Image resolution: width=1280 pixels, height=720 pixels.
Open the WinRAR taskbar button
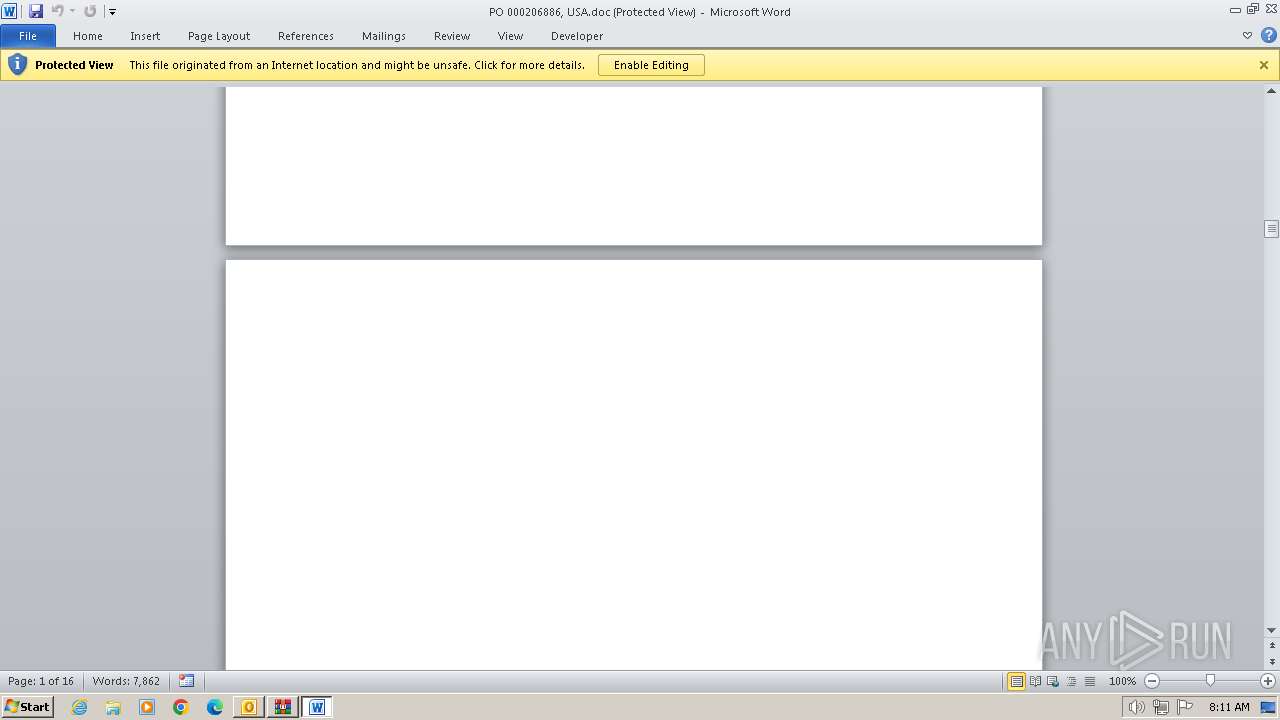(283, 707)
